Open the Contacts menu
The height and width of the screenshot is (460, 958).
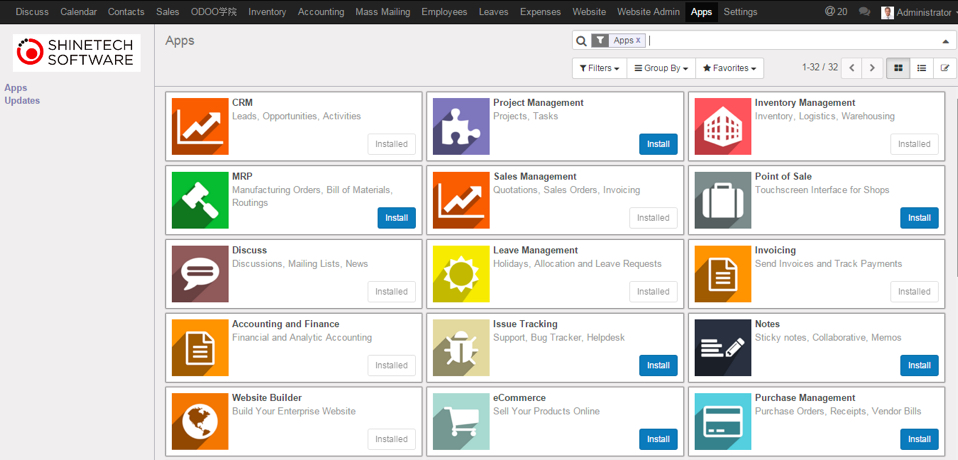126,12
